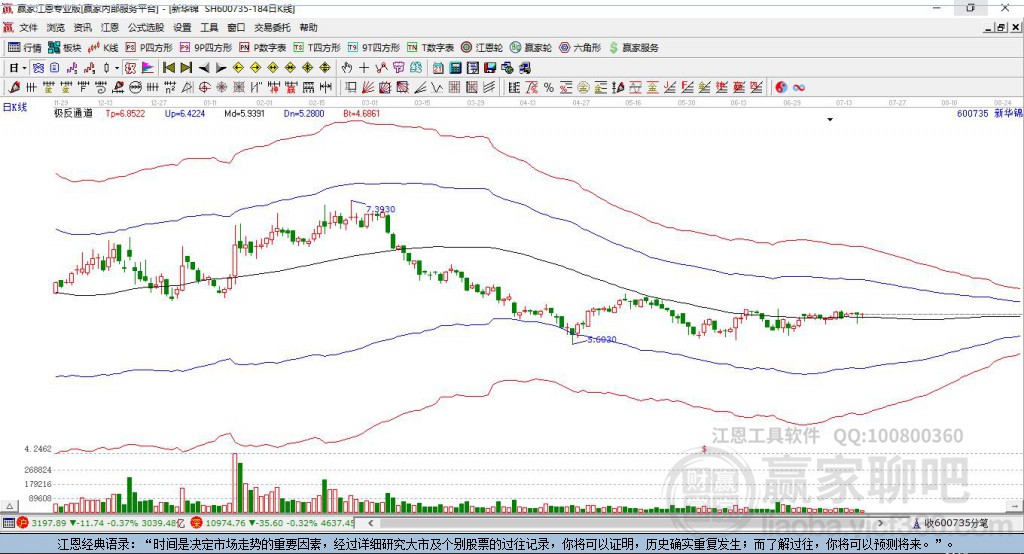Select the percent sign tool
This screenshot has width=1024, height=554.
point(549,87)
